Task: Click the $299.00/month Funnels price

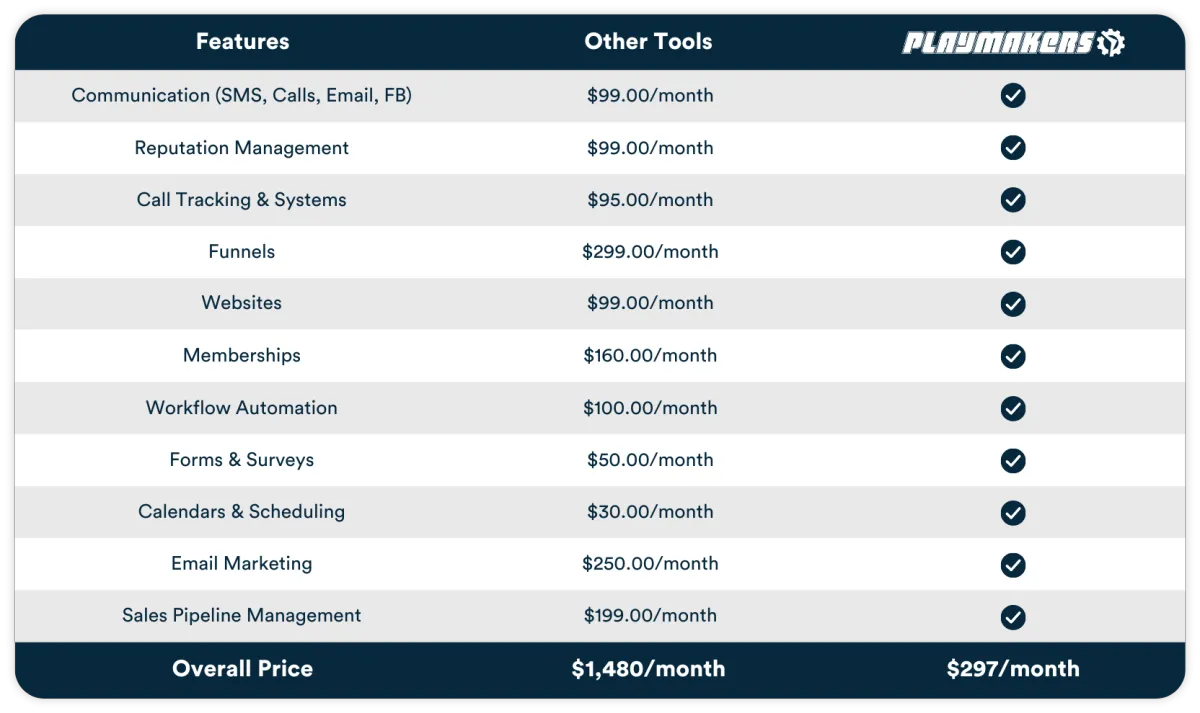Action: click(650, 252)
